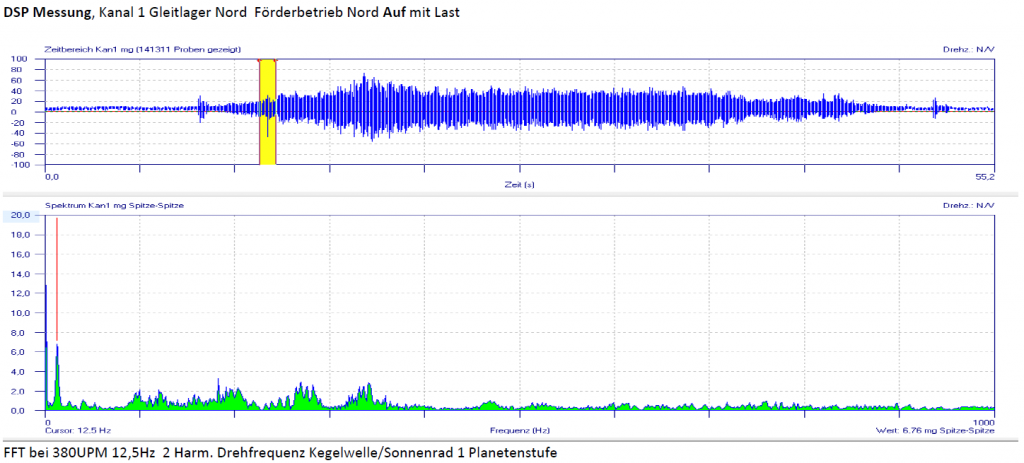Click the right red marker atop yellow selection
The height and width of the screenshot is (463, 1024).
[x=275, y=61]
